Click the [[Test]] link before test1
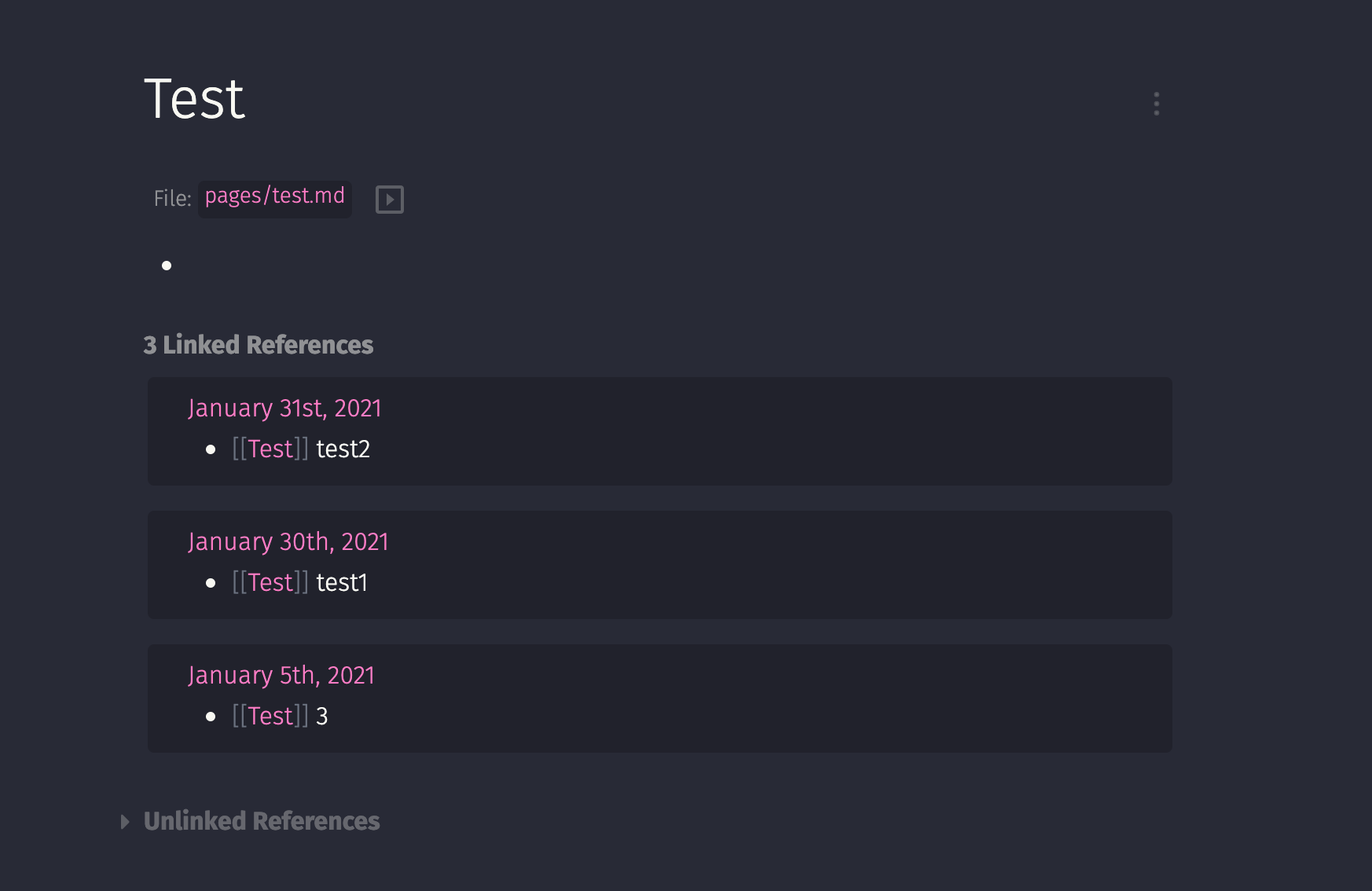 tap(270, 583)
